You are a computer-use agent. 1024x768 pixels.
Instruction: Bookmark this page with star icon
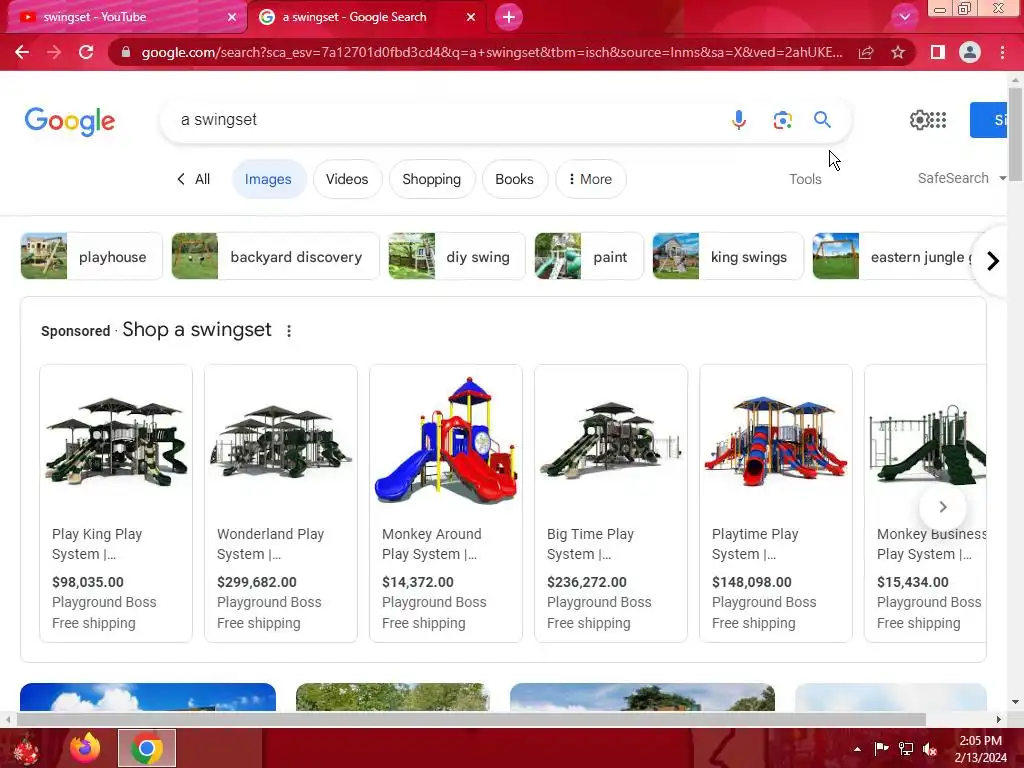898,52
